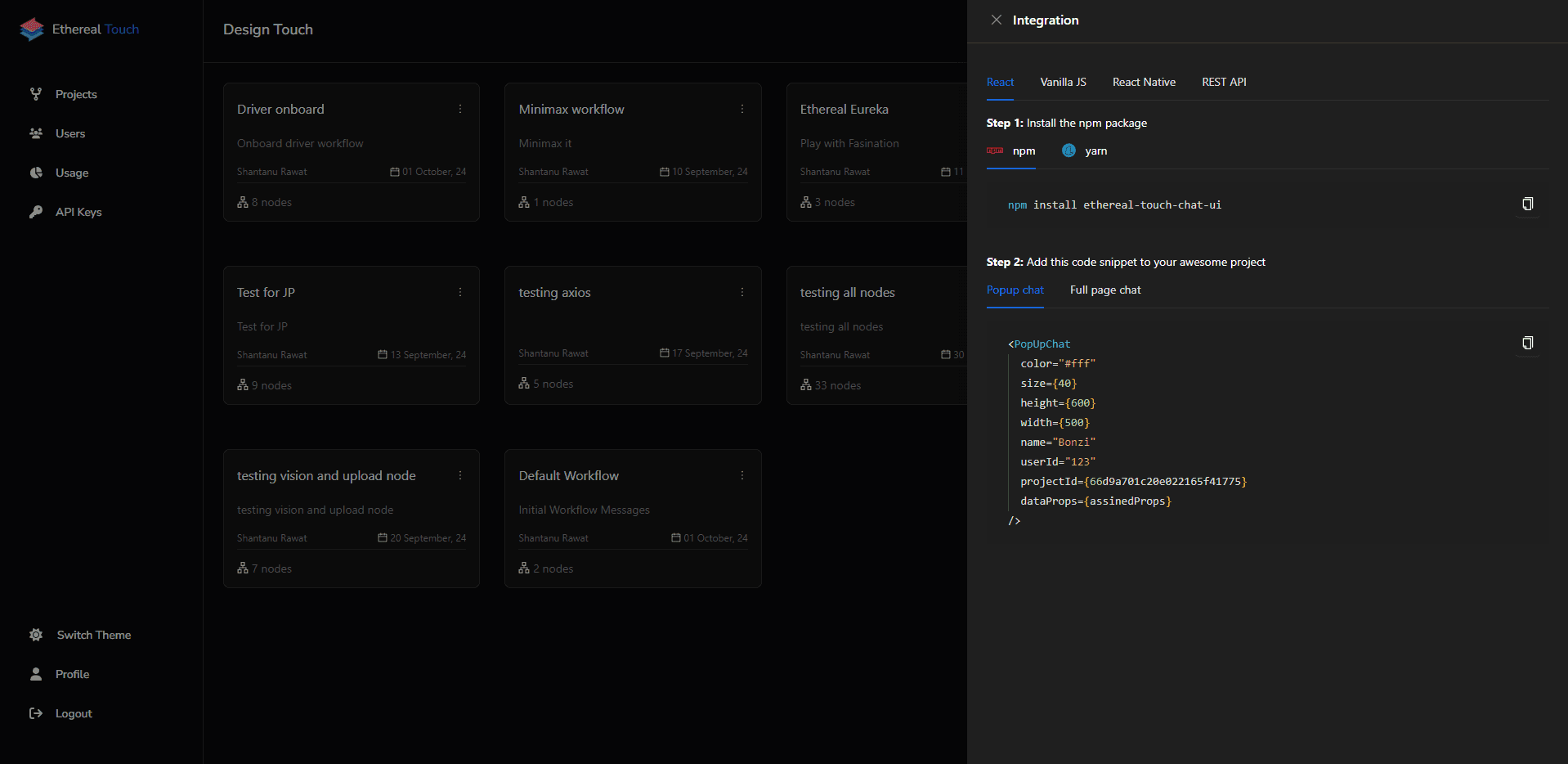Screen dimensions: 1568x764
Task: Select the Usage pie chart icon
Action: click(36, 173)
